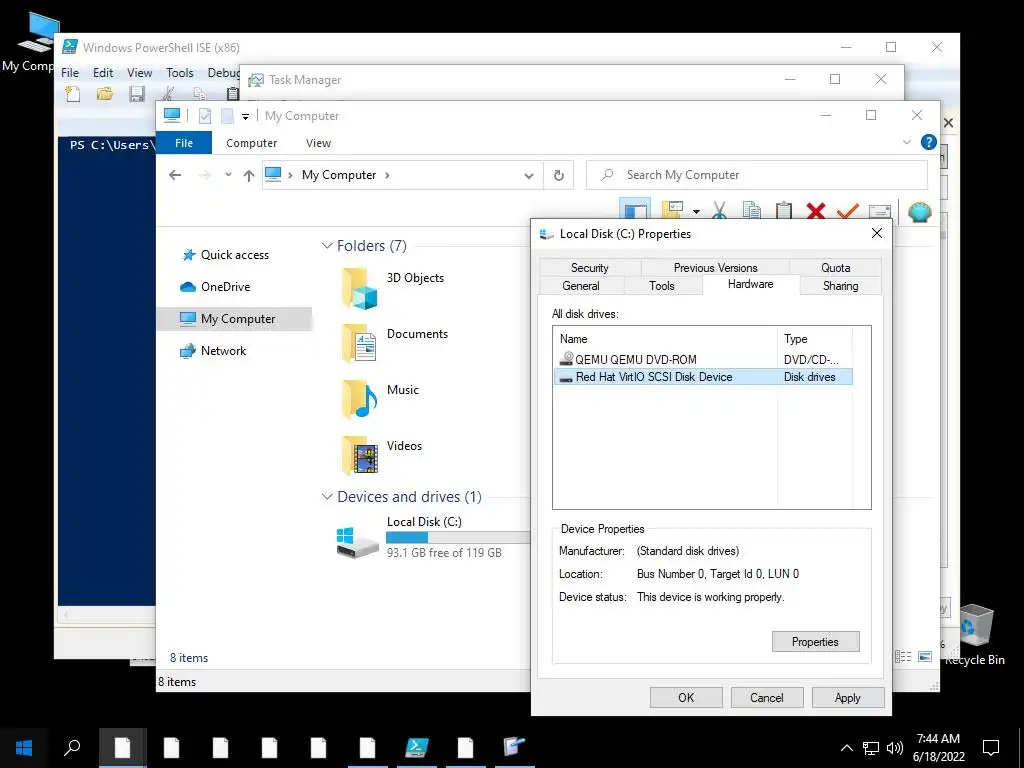The image size is (1024, 768).
Task: Collapse the Devices and drives (1) group
Action: coord(327,497)
